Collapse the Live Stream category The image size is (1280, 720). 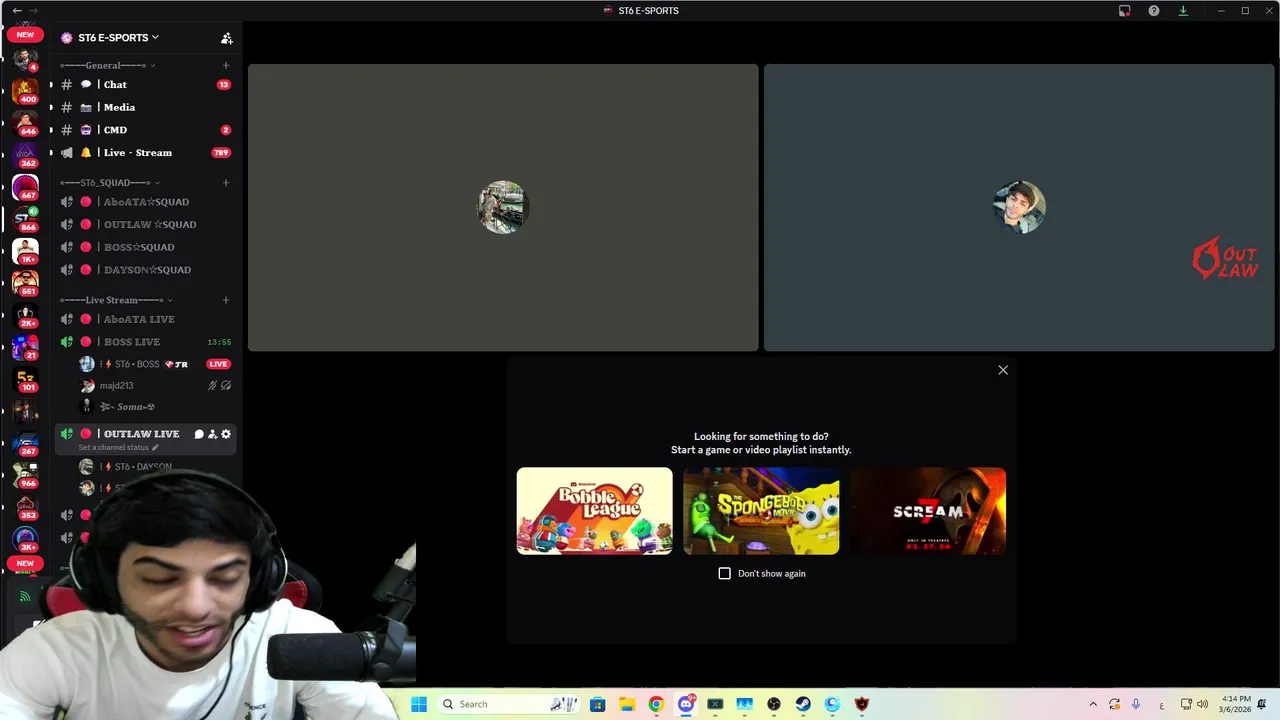pos(116,300)
